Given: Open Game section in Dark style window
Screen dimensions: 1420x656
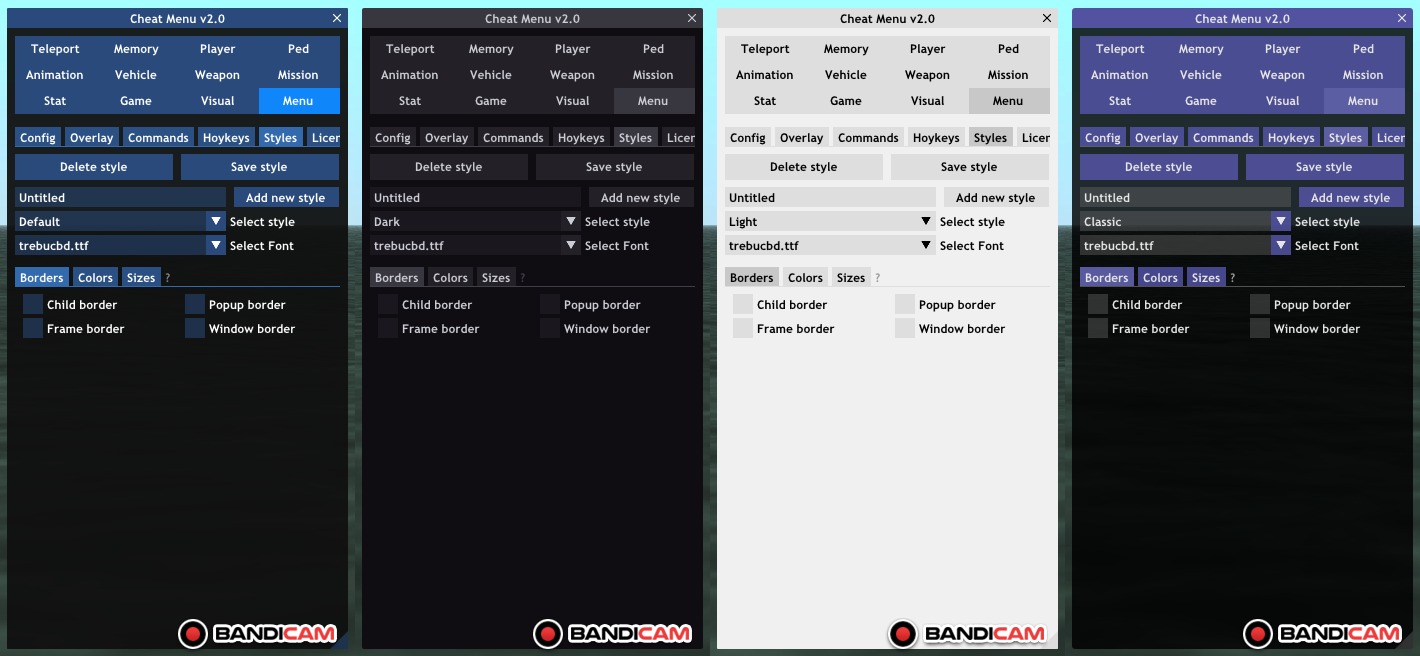Looking at the screenshot, I should coord(491,100).
